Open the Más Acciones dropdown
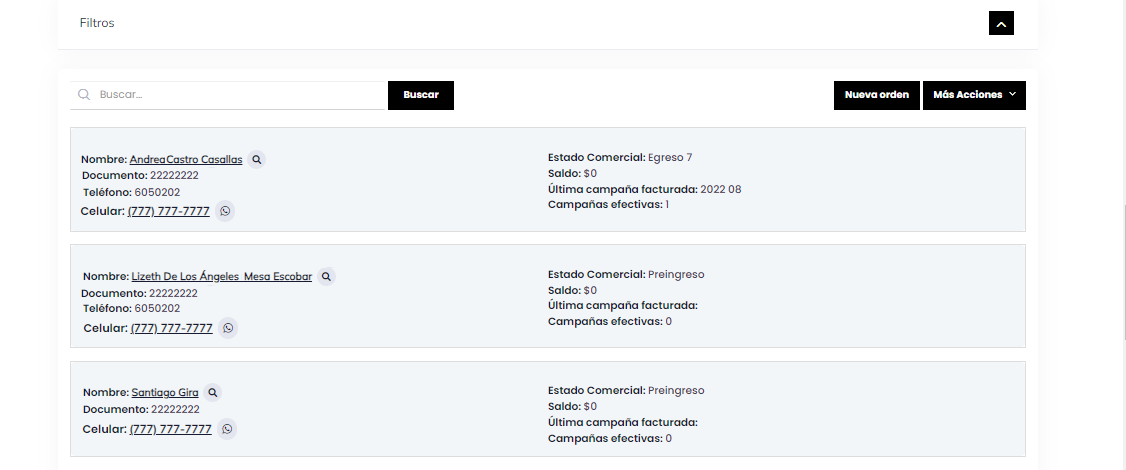The width and height of the screenshot is (1126, 470). [x=974, y=95]
